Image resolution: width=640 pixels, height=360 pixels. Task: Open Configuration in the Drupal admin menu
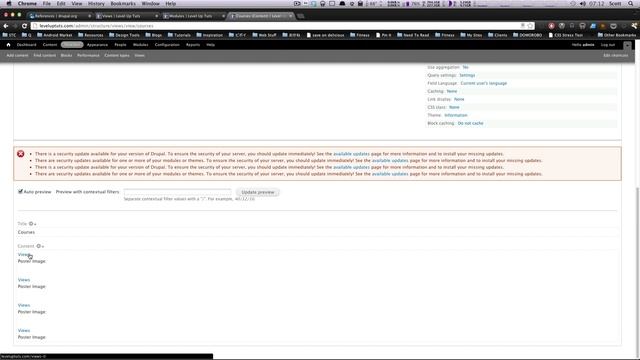[x=167, y=45]
